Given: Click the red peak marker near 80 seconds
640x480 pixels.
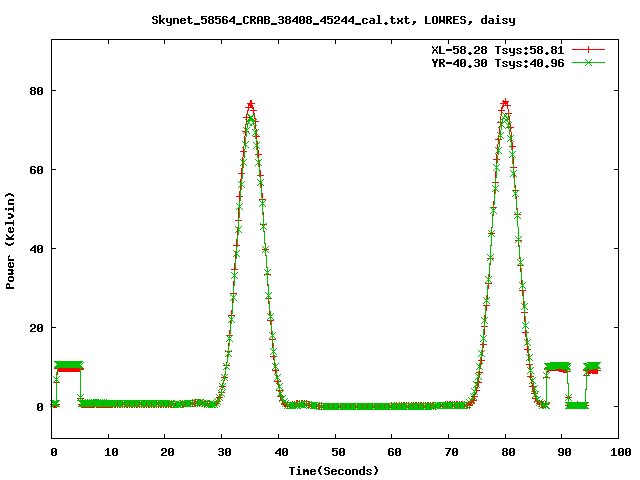Looking at the screenshot, I should [x=505, y=102].
